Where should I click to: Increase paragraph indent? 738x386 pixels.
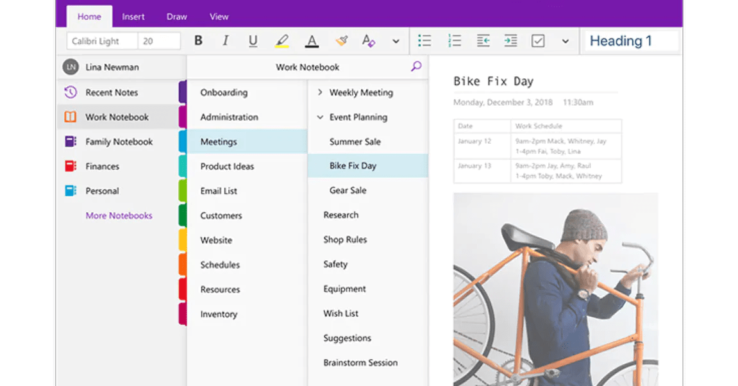click(510, 41)
